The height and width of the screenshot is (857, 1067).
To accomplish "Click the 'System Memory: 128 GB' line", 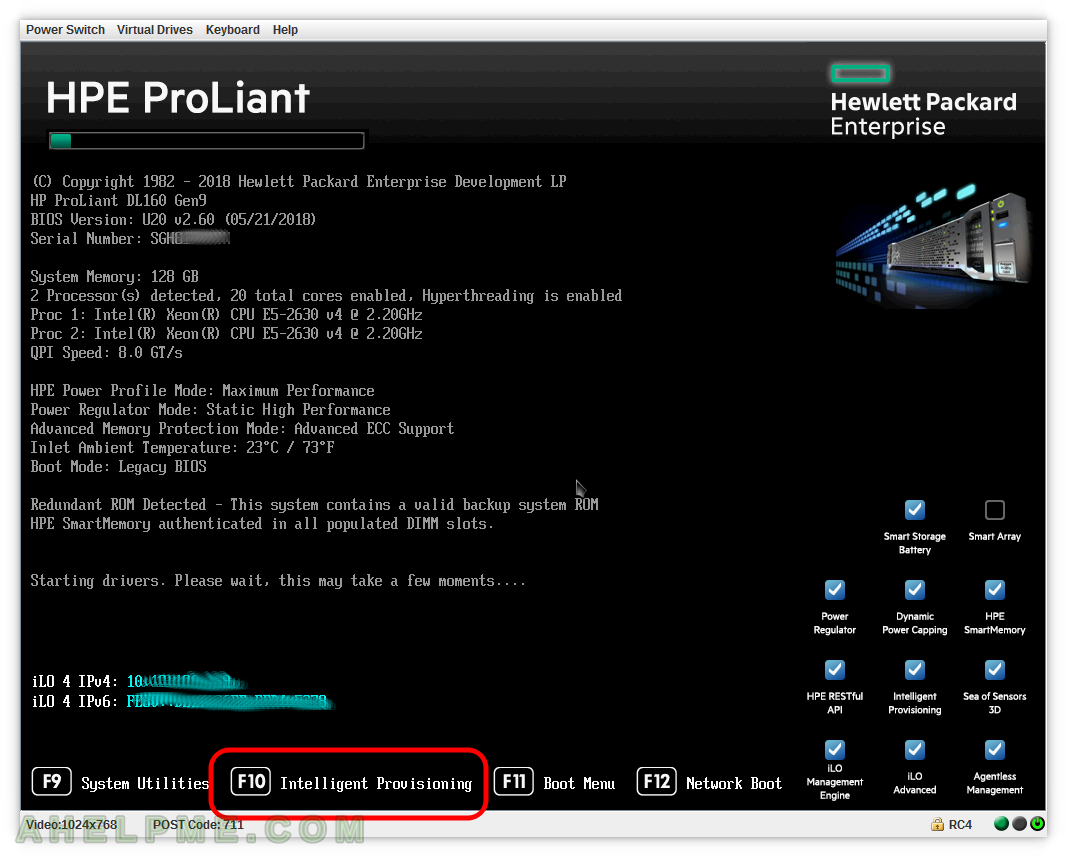I will coord(114,277).
